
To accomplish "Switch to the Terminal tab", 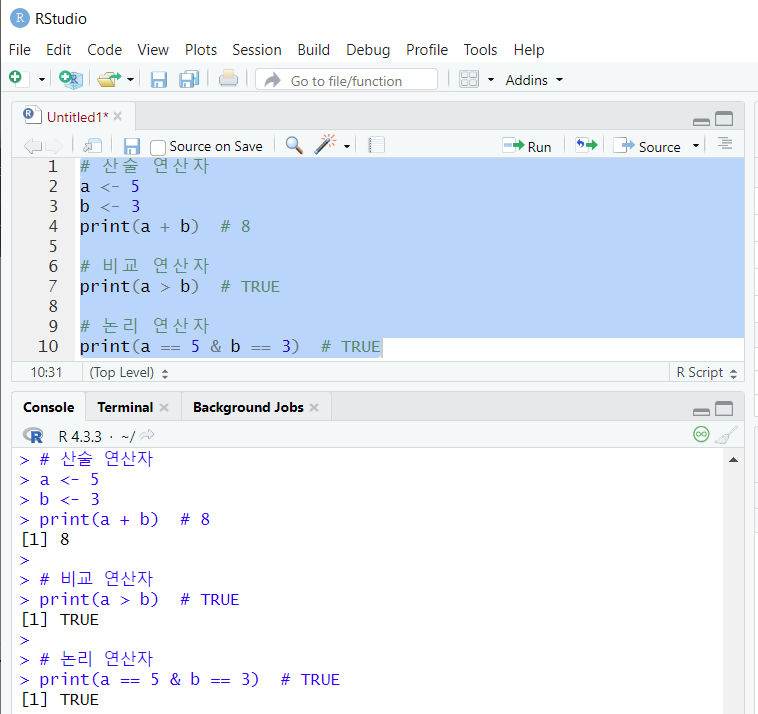I will [125, 408].
